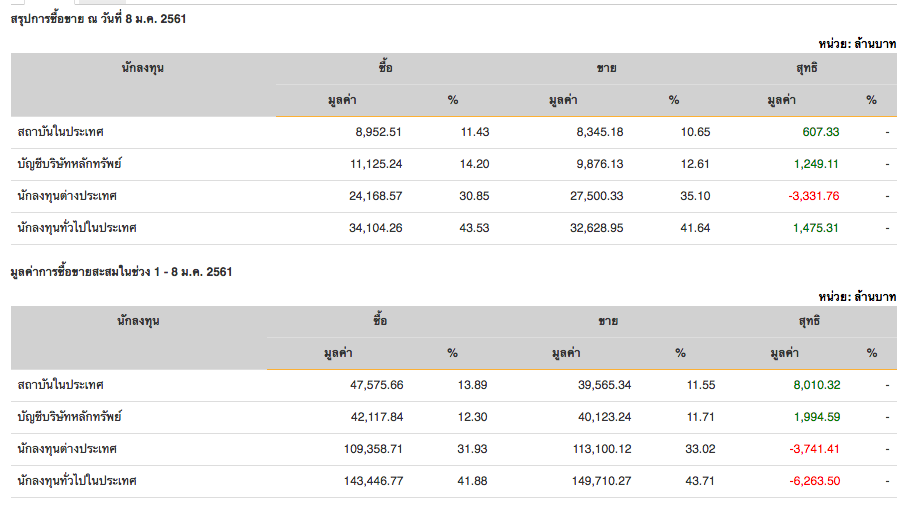The image size is (915, 513).
Task: Click the net value 1,475.31 cell
Action: coord(816,228)
